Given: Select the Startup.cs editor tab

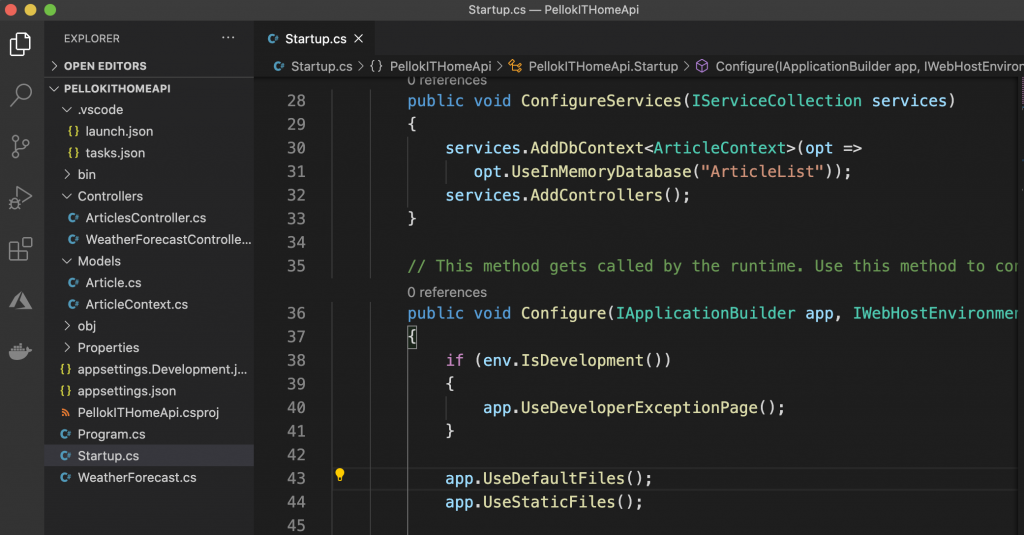Looking at the screenshot, I should pos(315,39).
